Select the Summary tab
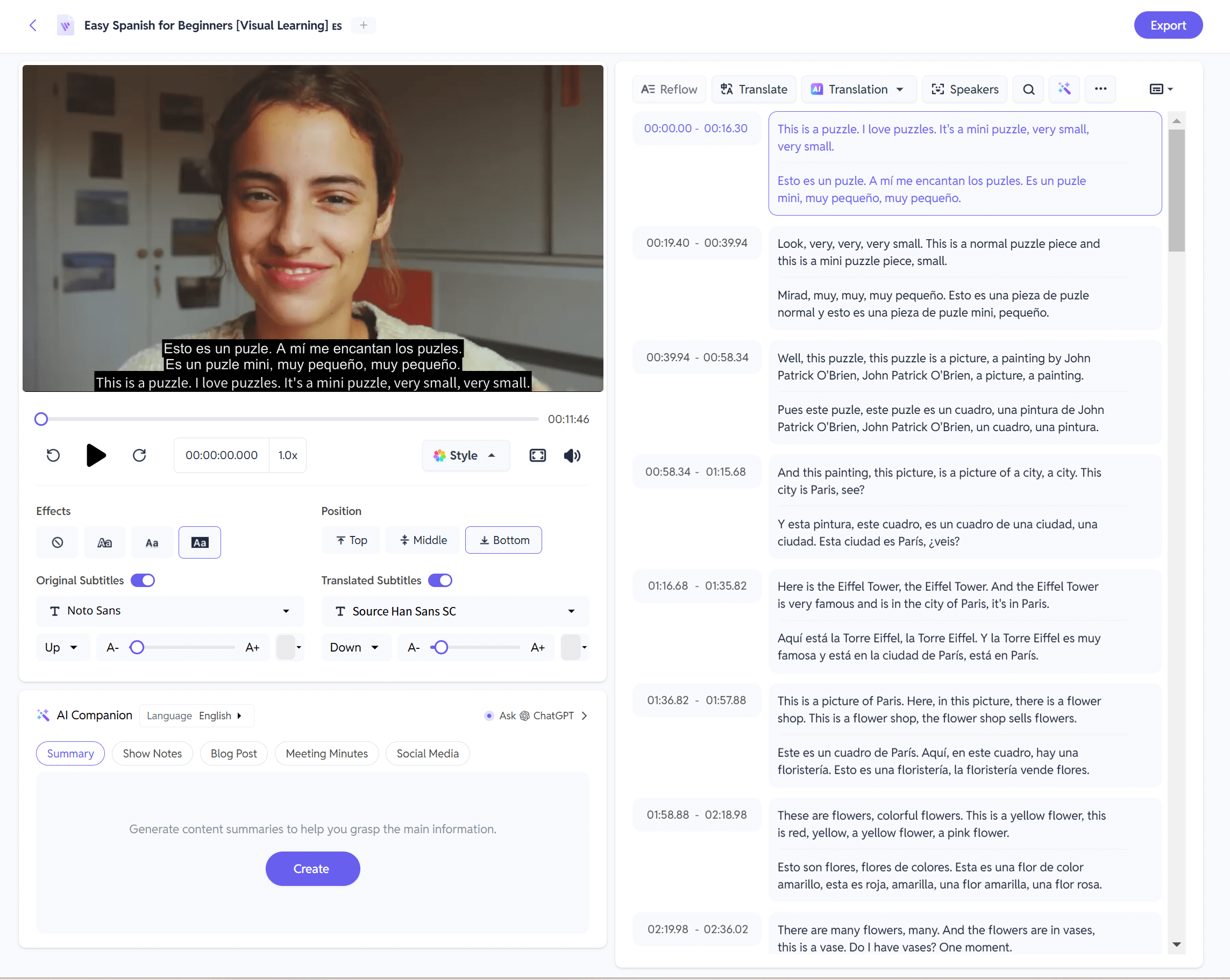Viewport: 1230px width, 980px height. [x=70, y=753]
